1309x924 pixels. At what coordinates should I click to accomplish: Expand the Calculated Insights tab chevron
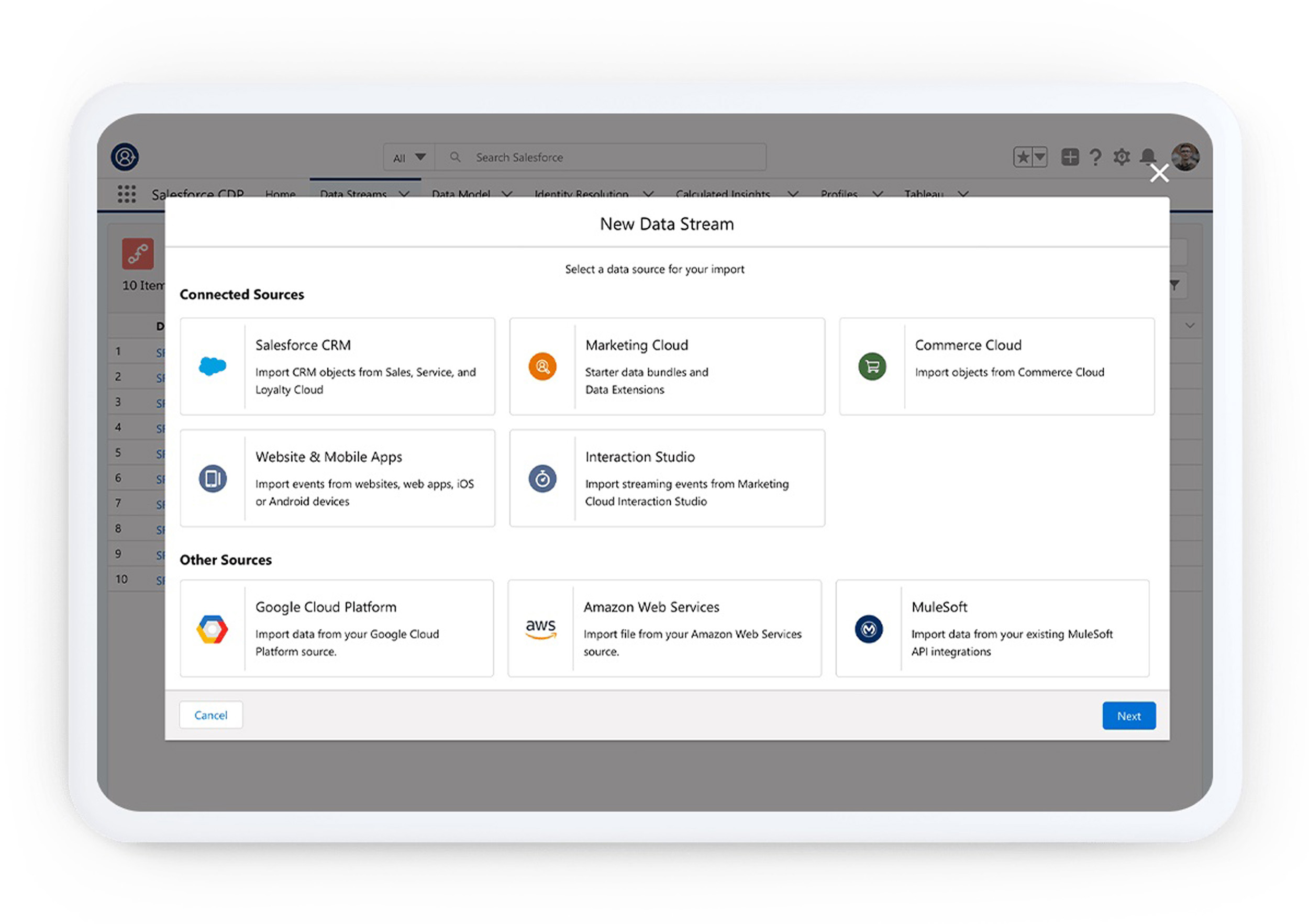click(x=793, y=194)
